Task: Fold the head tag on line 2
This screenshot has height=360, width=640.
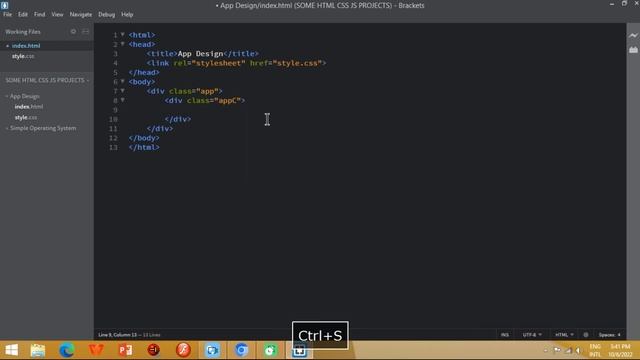Action: point(122,44)
